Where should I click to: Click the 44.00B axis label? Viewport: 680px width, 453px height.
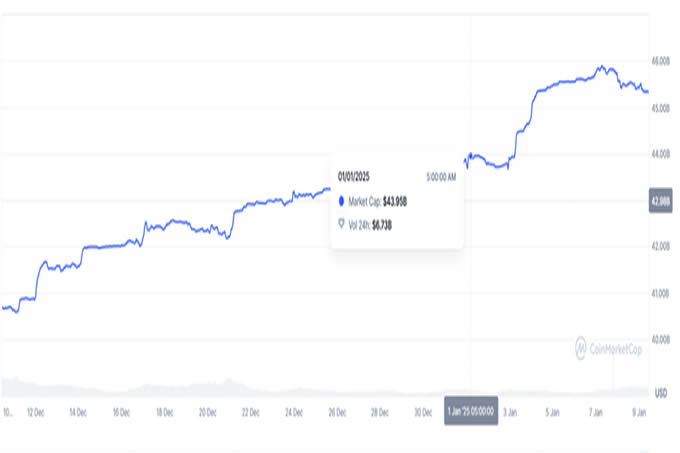click(660, 155)
